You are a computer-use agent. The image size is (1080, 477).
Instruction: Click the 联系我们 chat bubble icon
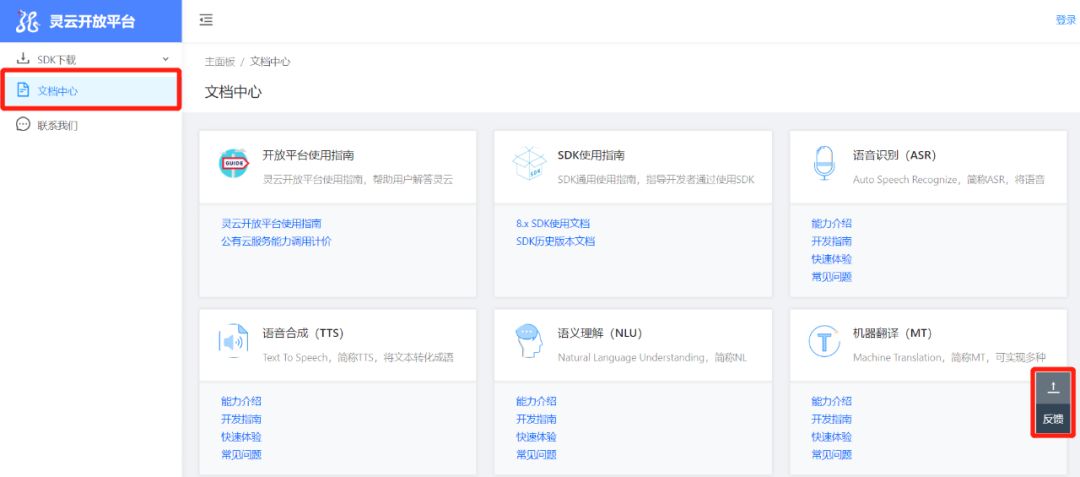point(23,125)
